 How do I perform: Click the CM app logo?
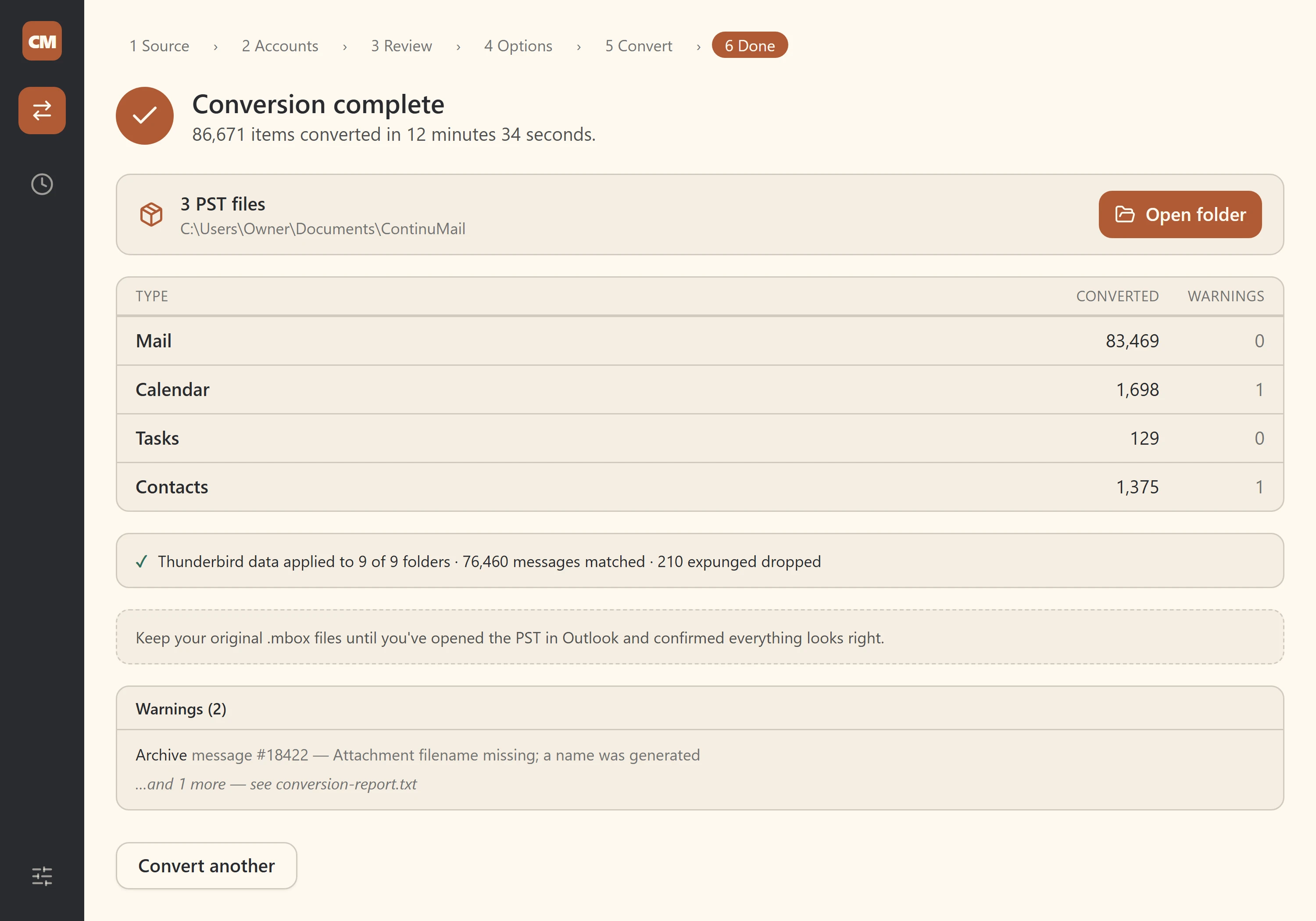42,41
